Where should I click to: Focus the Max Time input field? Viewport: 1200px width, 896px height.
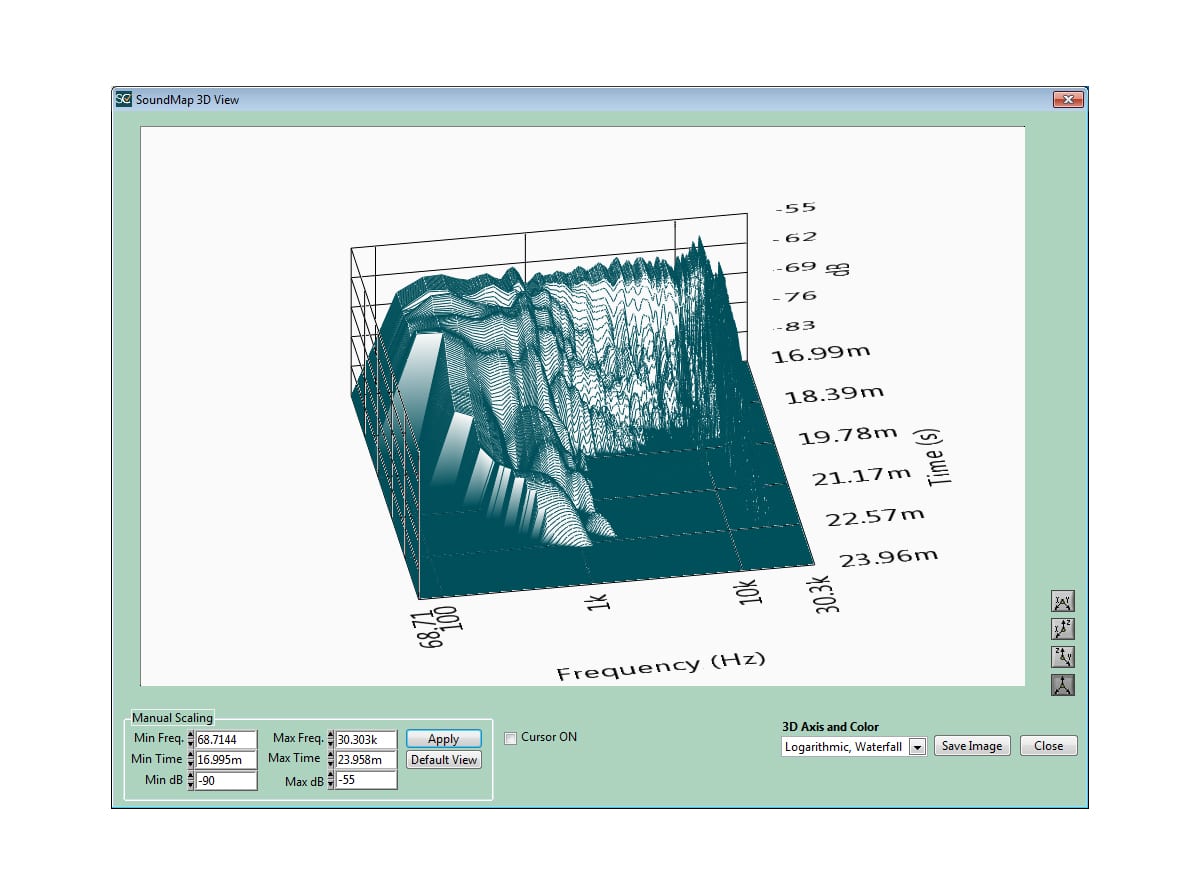[366, 760]
